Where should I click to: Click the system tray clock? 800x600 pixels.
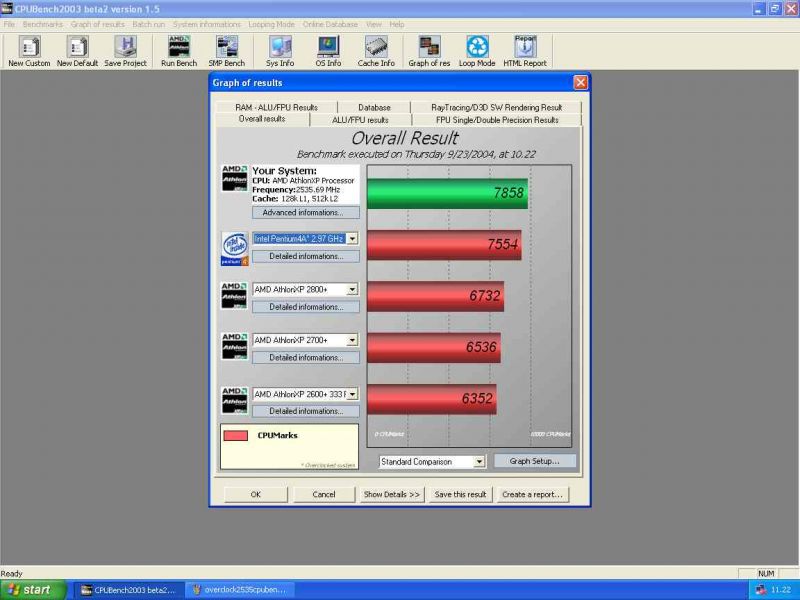coord(781,590)
